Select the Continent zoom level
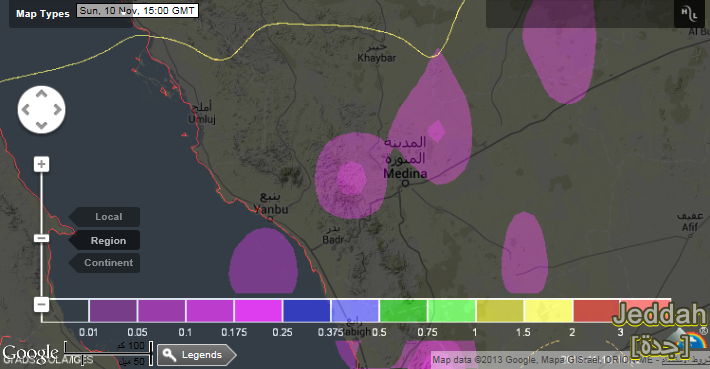 click(x=108, y=263)
